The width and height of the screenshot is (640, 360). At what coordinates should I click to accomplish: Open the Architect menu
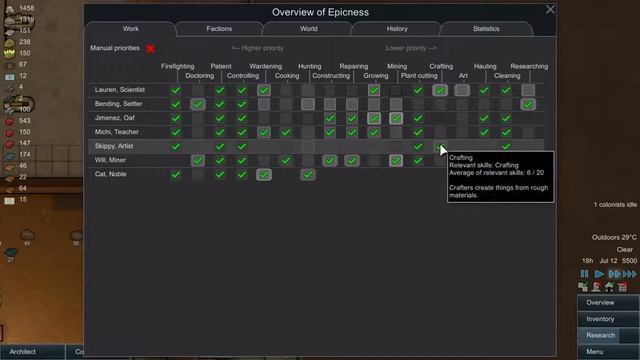[x=32, y=352]
